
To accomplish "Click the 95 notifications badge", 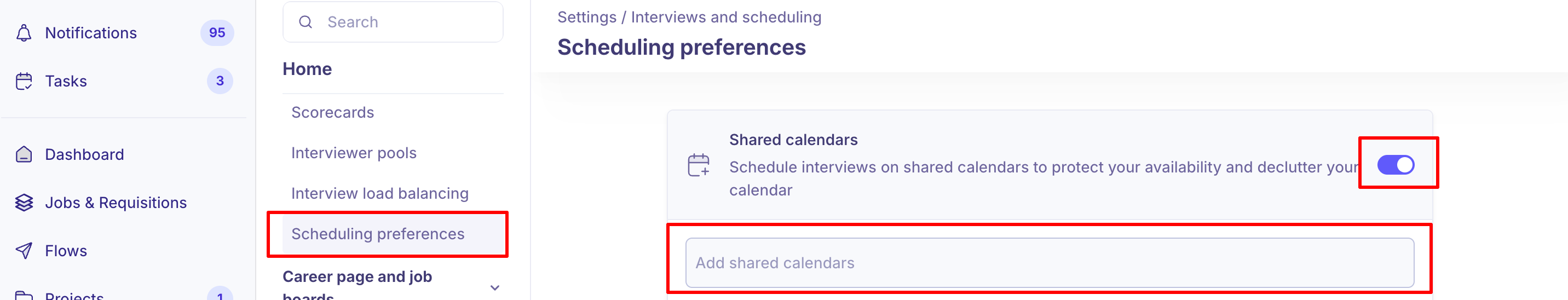I will tap(217, 33).
